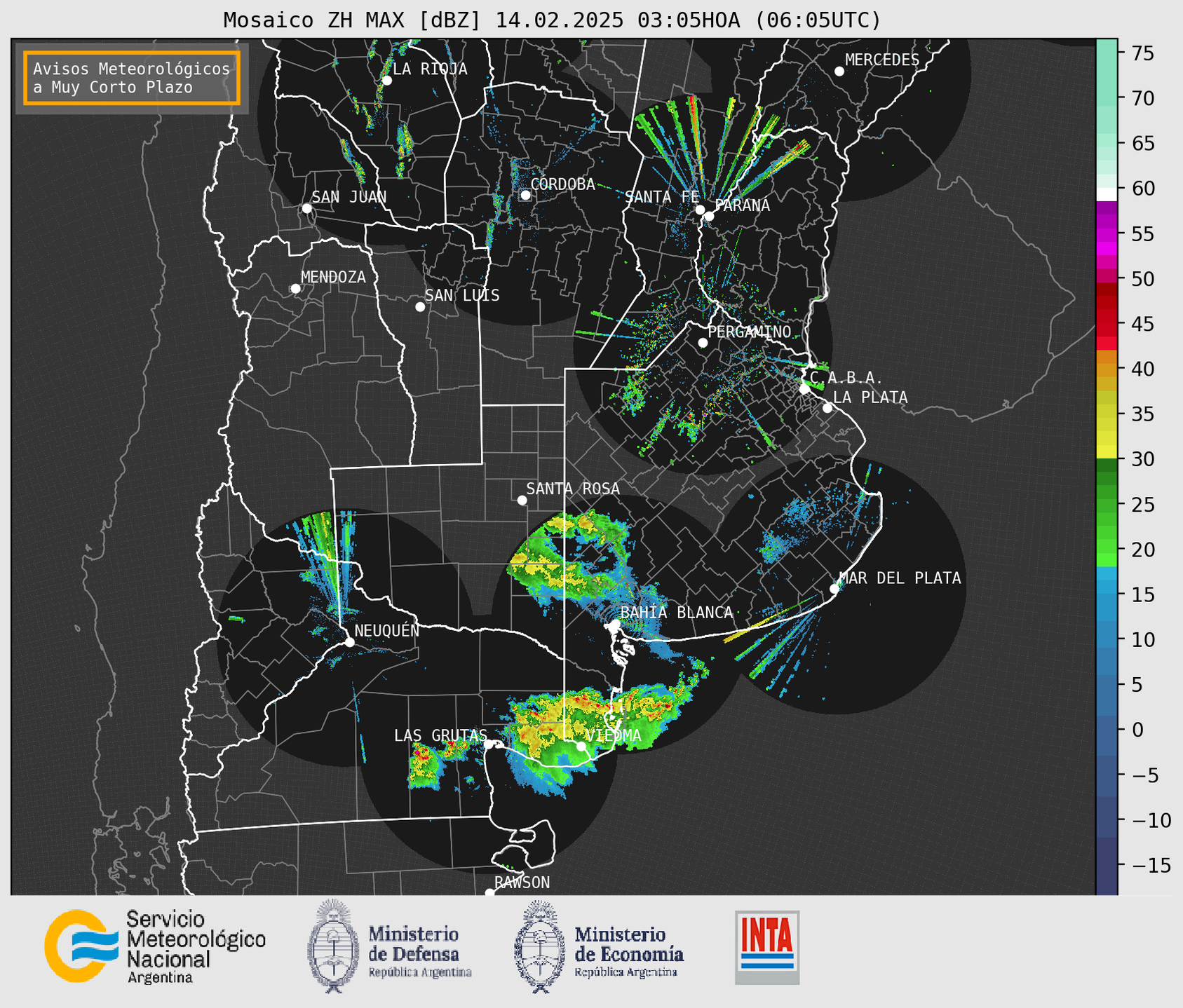Click the PERGAMINO city marker dot

click(703, 343)
